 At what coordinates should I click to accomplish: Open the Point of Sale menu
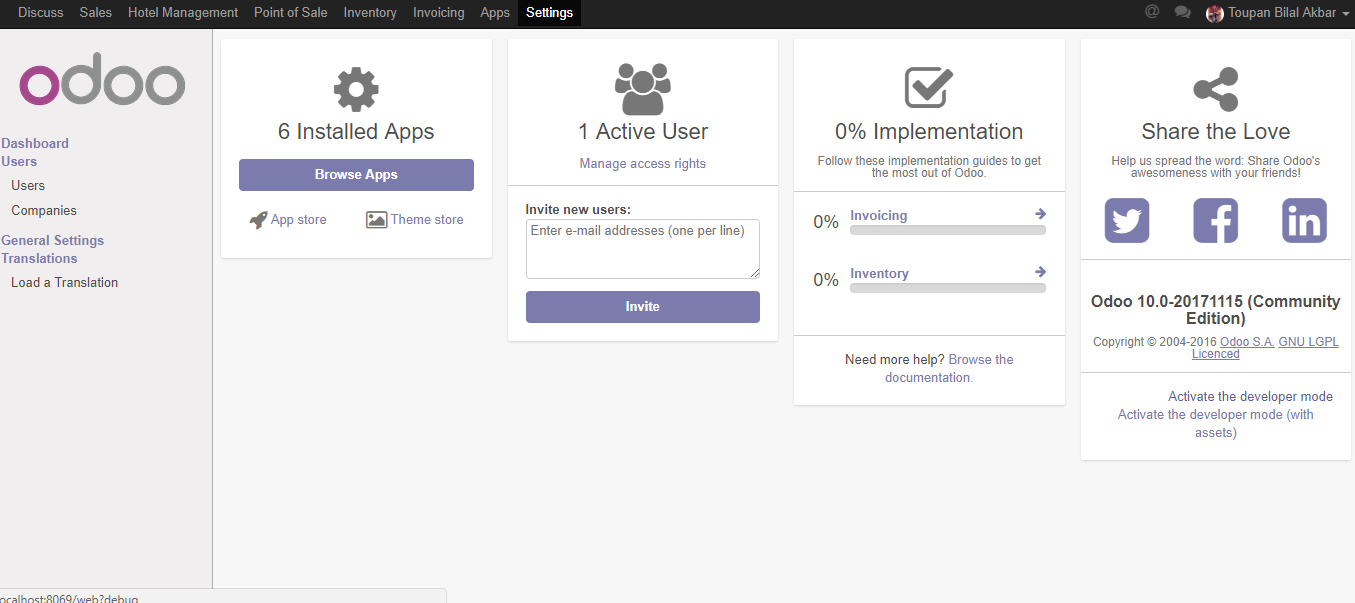click(290, 12)
